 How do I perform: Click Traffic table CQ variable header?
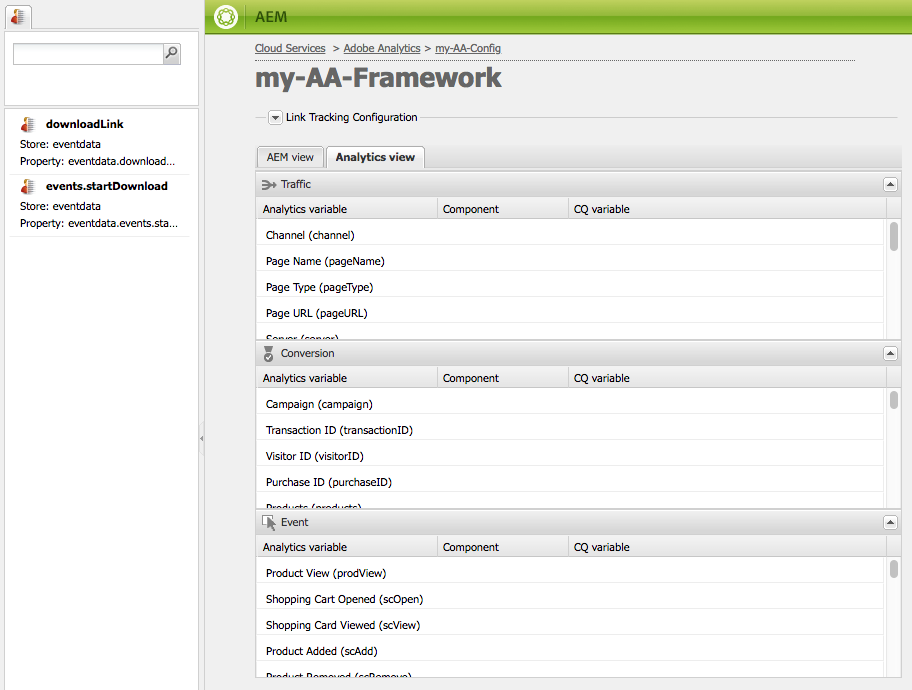tap(727, 209)
